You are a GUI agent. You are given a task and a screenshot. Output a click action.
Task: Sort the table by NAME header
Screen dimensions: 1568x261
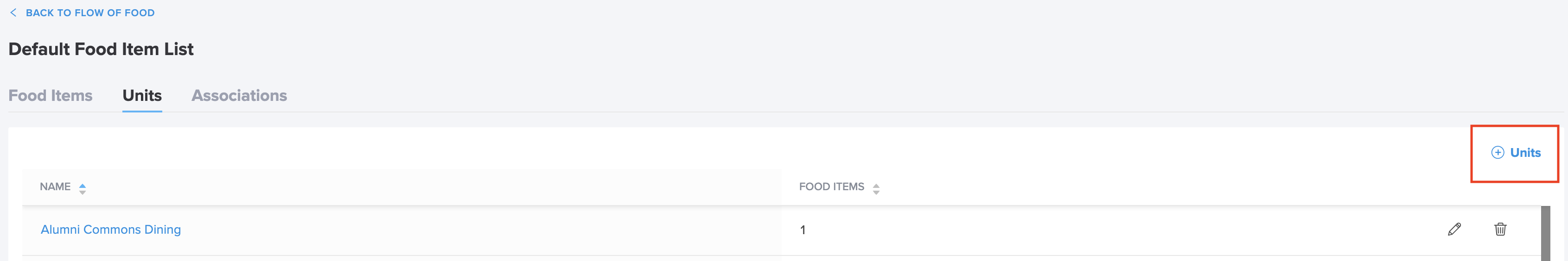(55, 187)
